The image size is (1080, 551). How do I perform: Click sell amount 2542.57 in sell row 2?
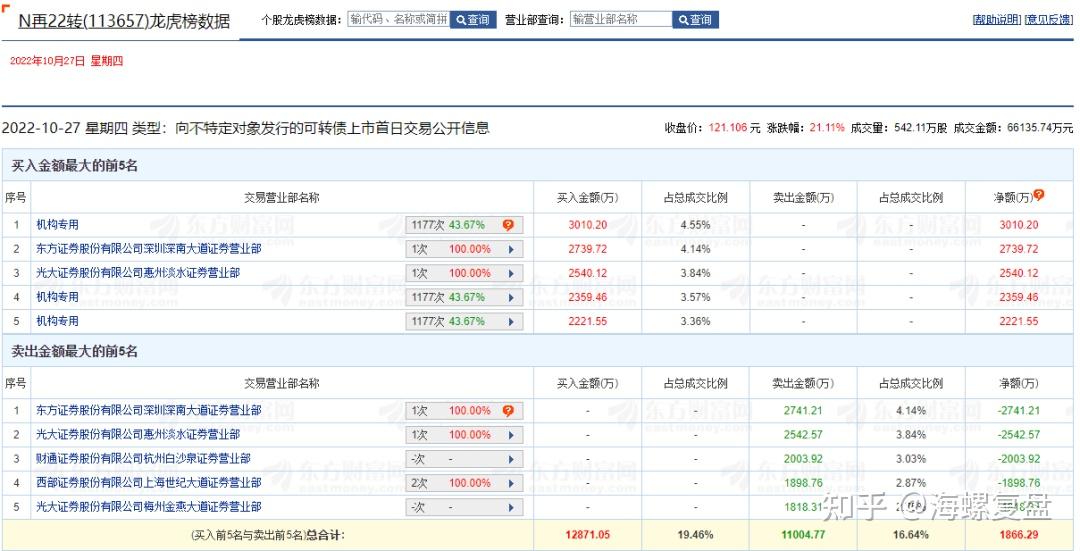803,435
